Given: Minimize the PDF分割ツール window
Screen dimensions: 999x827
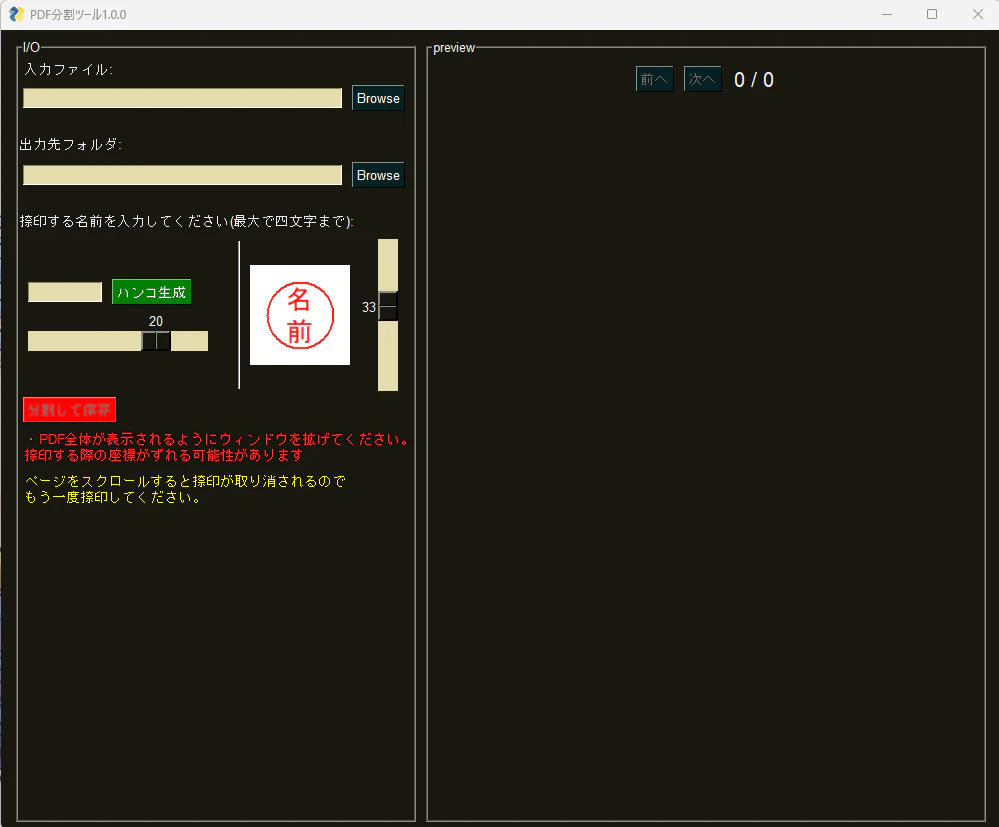Looking at the screenshot, I should coord(886,14).
